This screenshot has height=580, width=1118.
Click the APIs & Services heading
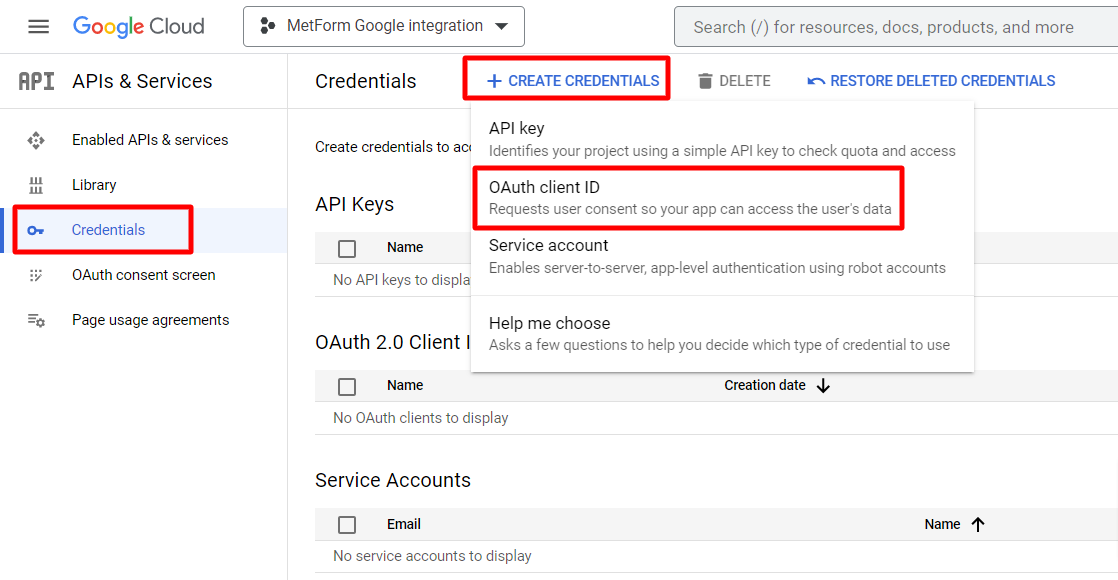pyautogui.click(x=142, y=81)
